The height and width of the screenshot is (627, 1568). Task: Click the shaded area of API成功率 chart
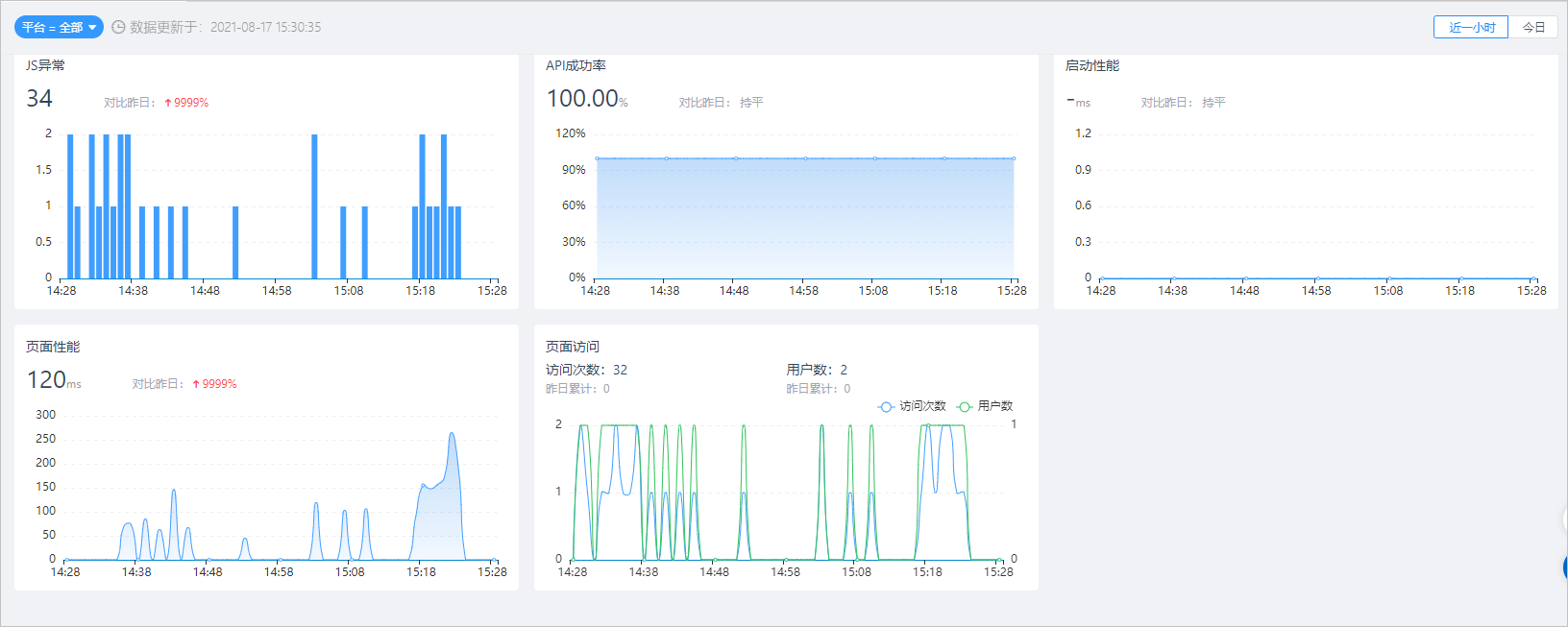pyautogui.click(x=805, y=219)
